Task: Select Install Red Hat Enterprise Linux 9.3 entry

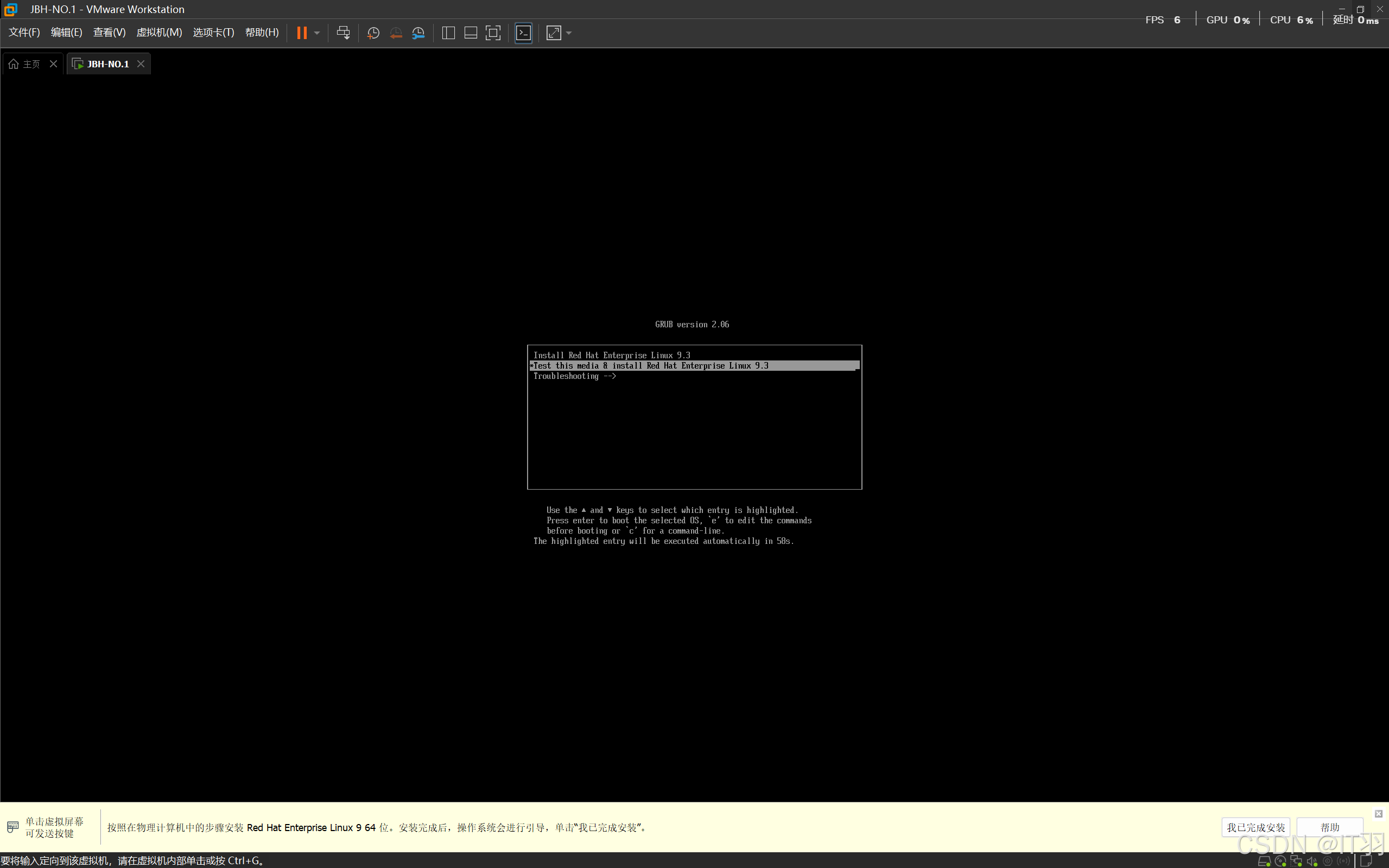Action: tap(611, 356)
